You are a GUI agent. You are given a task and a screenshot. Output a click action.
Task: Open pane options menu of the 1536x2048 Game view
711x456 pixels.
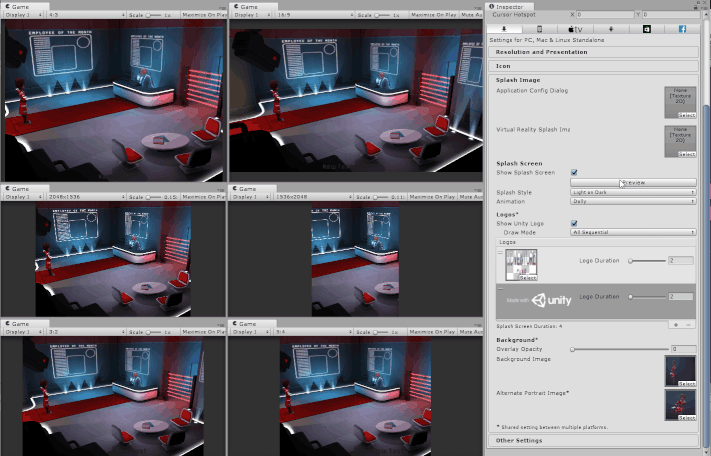point(478,190)
